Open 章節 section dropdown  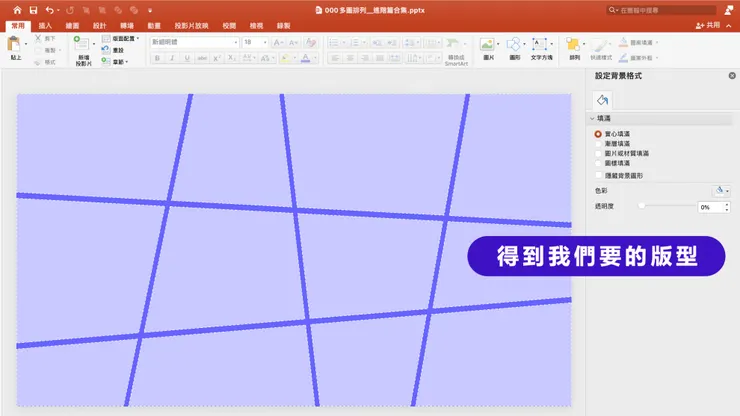tap(115, 62)
